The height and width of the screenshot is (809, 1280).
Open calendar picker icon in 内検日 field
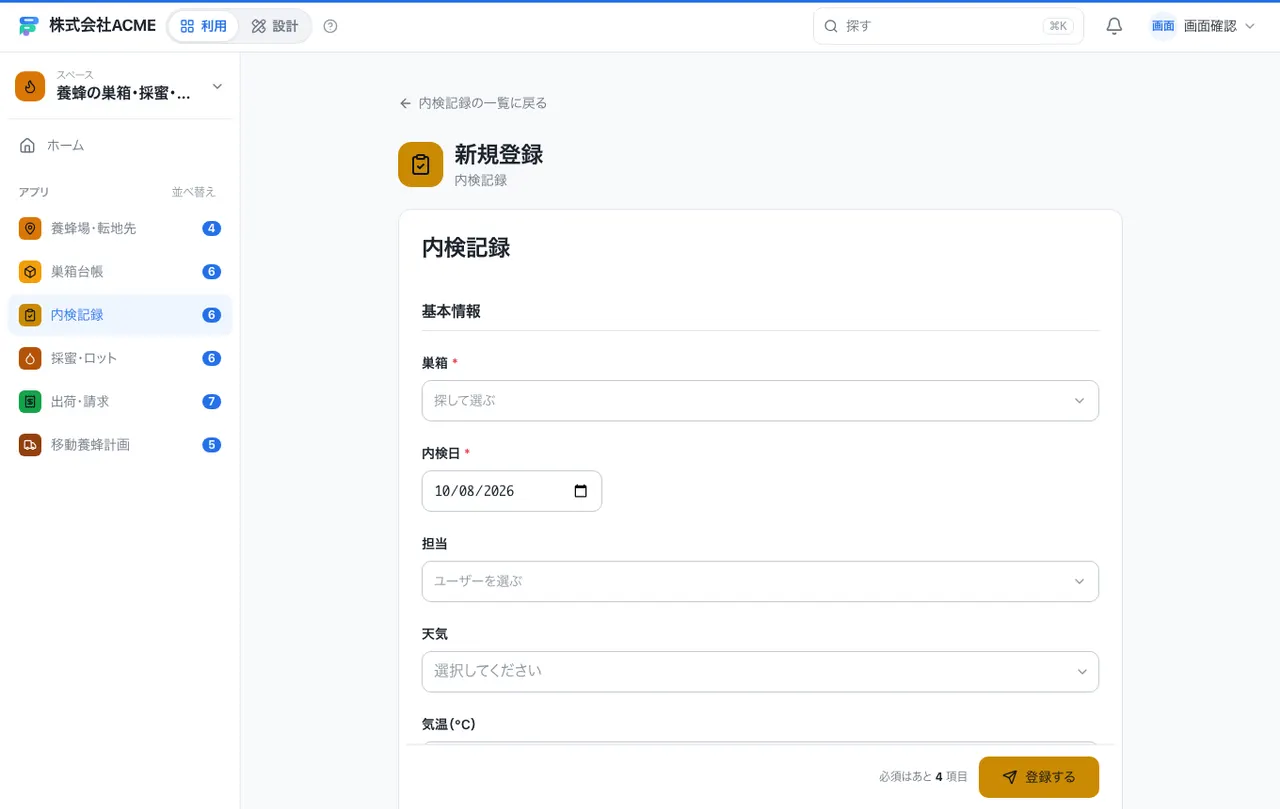click(x=581, y=491)
